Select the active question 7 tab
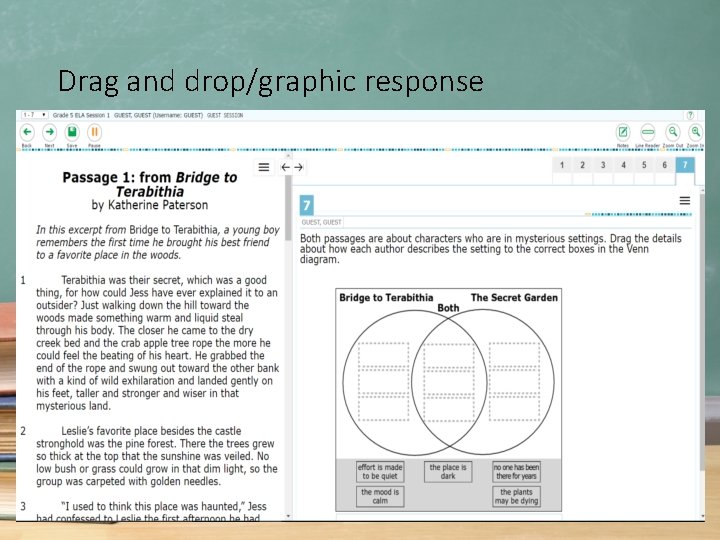Screen dimensions: 720x540 (685, 165)
